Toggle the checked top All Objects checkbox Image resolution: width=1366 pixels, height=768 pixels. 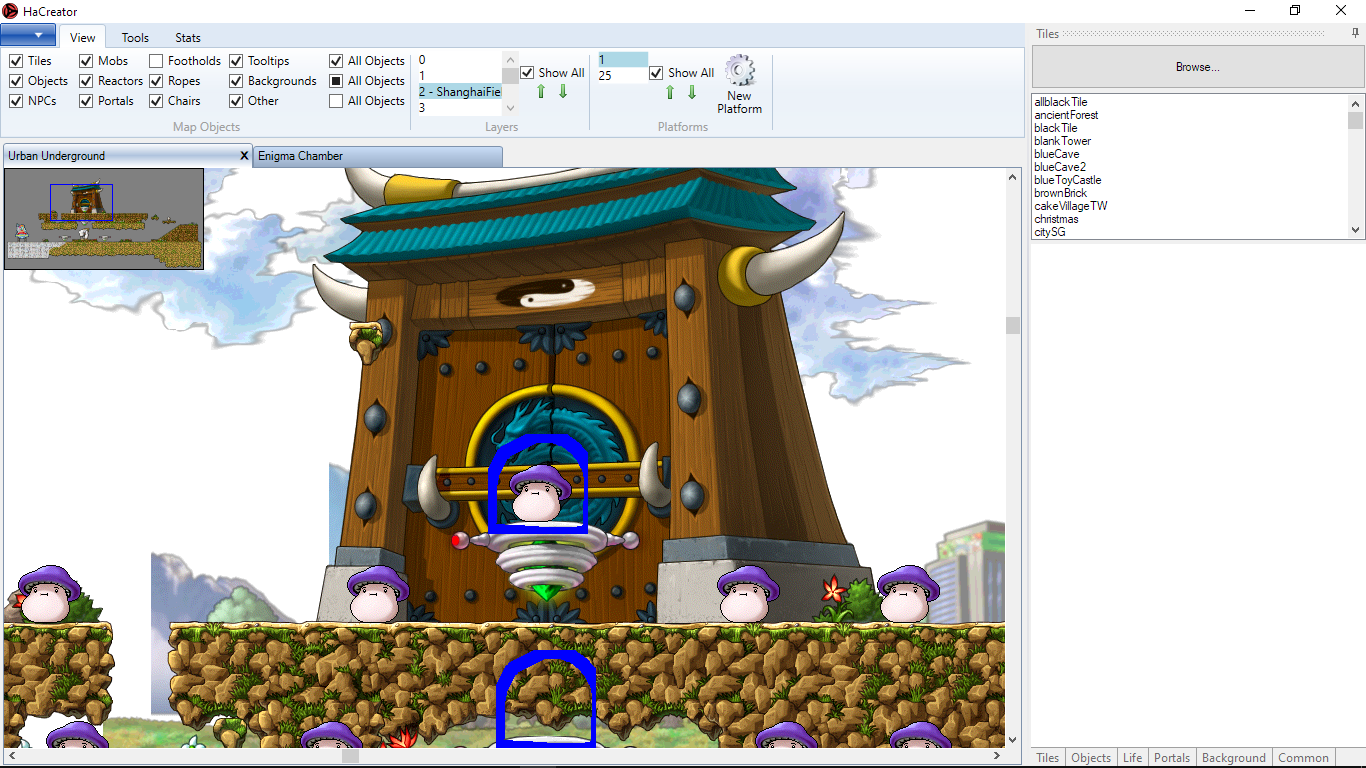[336, 61]
